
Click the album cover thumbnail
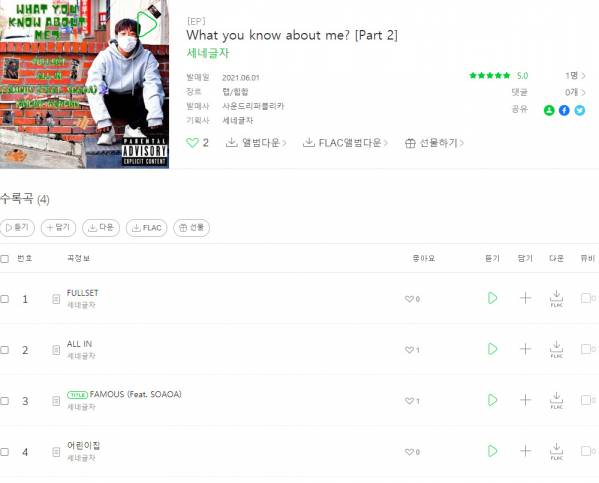pos(84,84)
